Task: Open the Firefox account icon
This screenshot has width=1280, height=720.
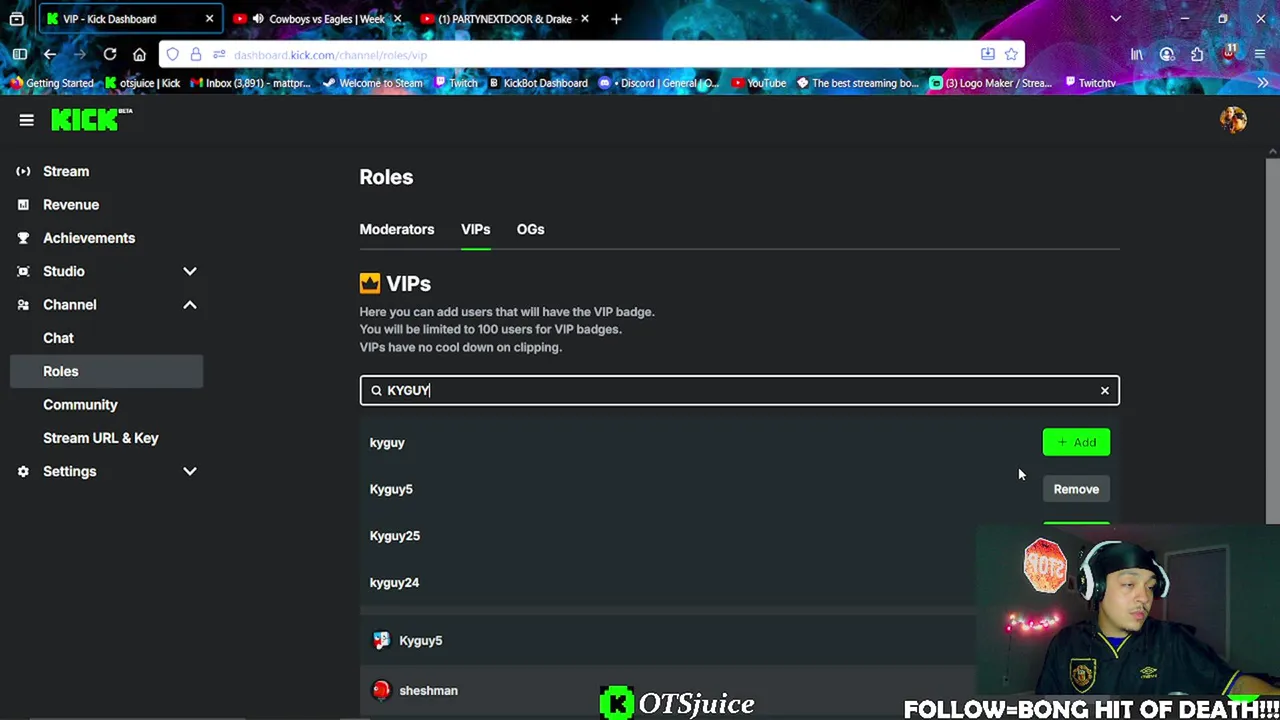Action: click(x=1167, y=54)
